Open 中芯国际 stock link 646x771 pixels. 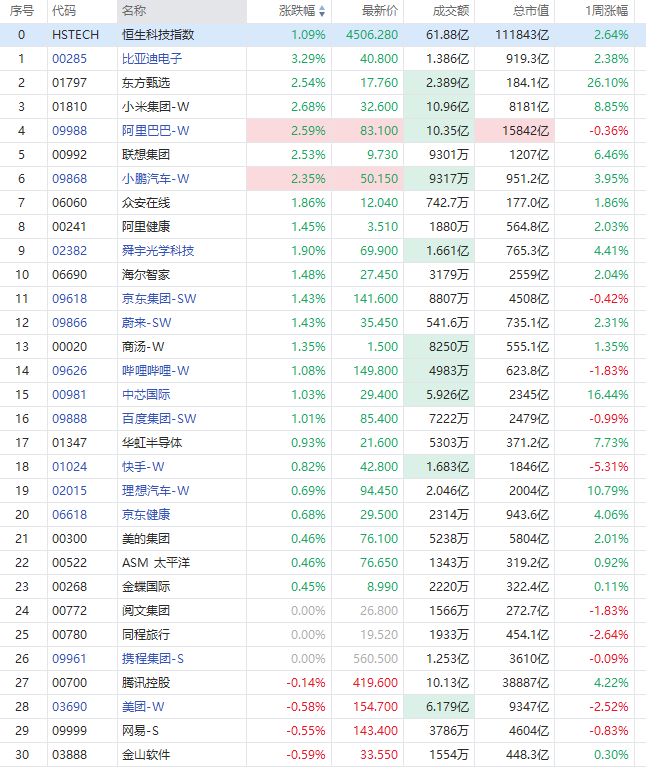pos(146,395)
